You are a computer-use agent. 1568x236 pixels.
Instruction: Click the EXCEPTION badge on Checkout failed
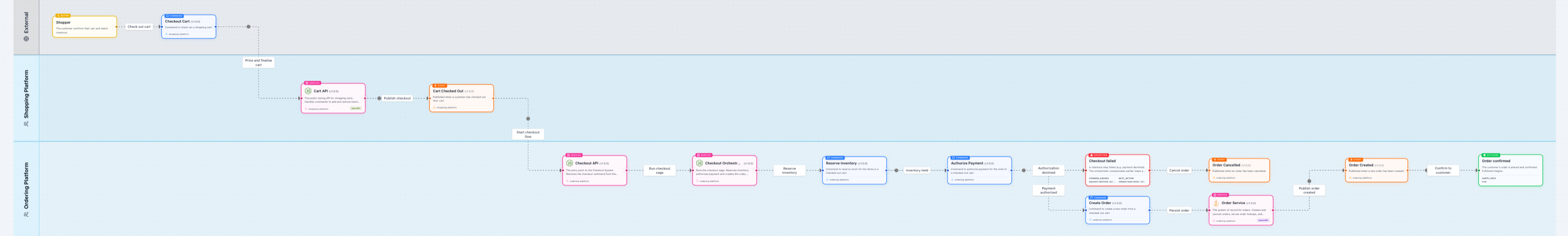pyautogui.click(x=1099, y=155)
